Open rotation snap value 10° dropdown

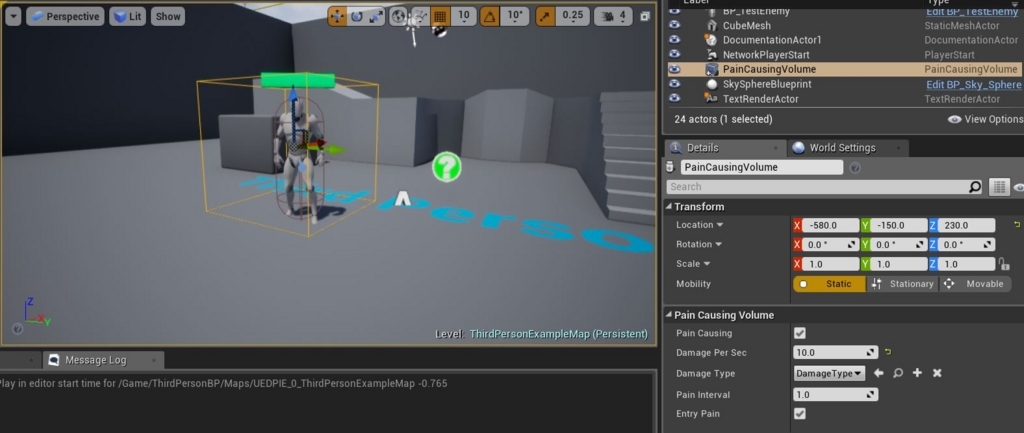click(x=515, y=16)
